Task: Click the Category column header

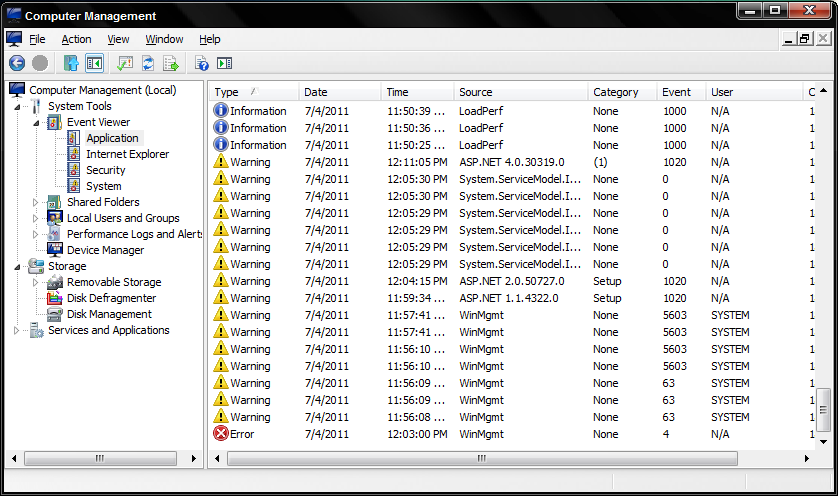Action: pos(620,92)
